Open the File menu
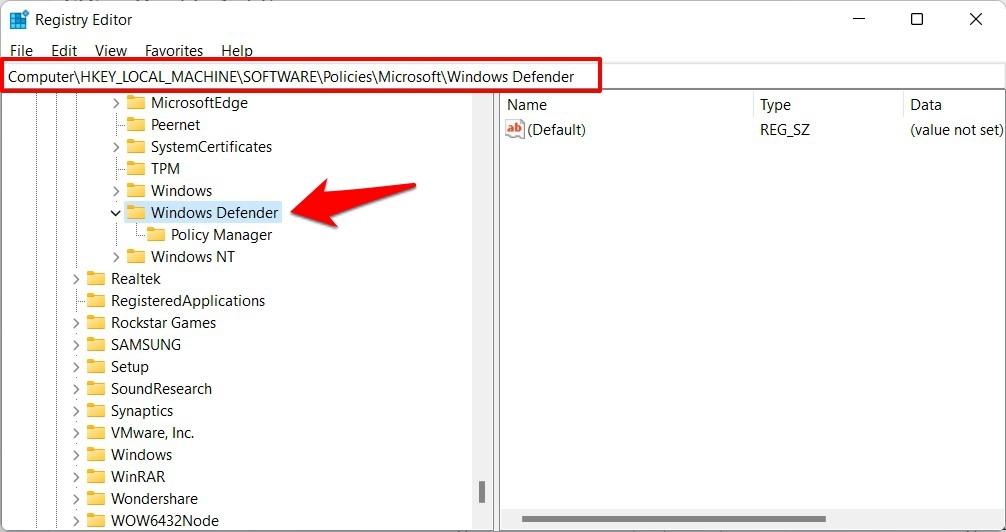1006x532 pixels. pyautogui.click(x=21, y=51)
